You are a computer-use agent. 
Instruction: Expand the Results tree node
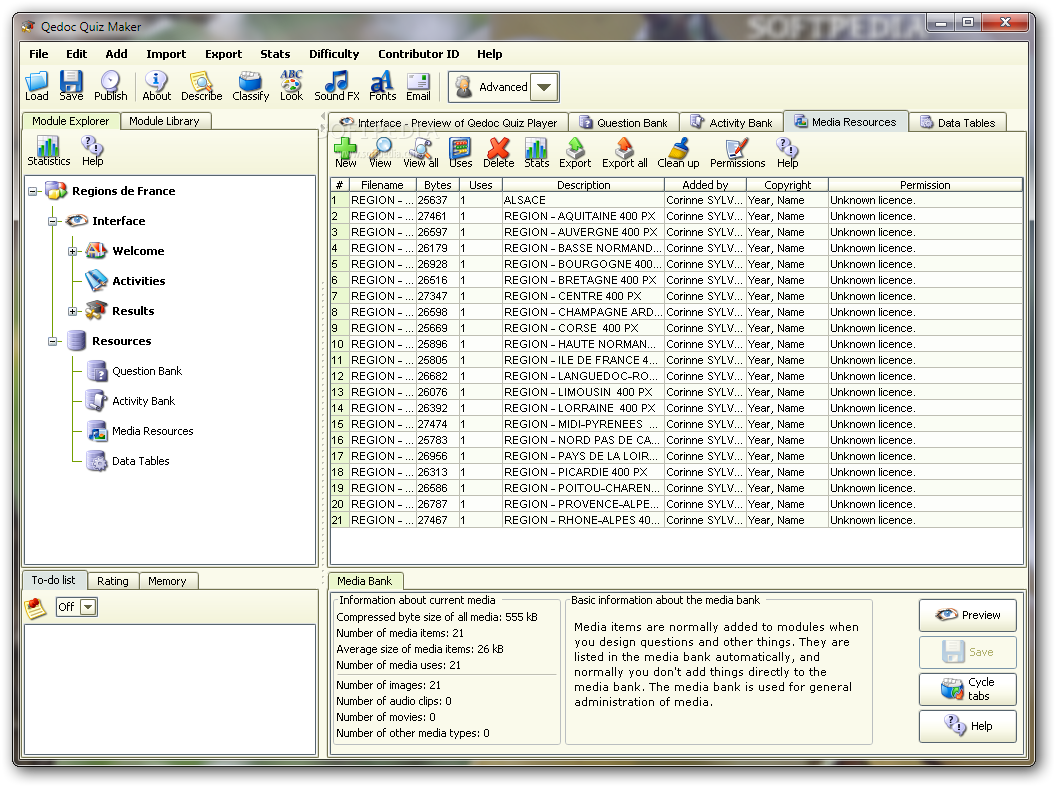pyautogui.click(x=73, y=311)
